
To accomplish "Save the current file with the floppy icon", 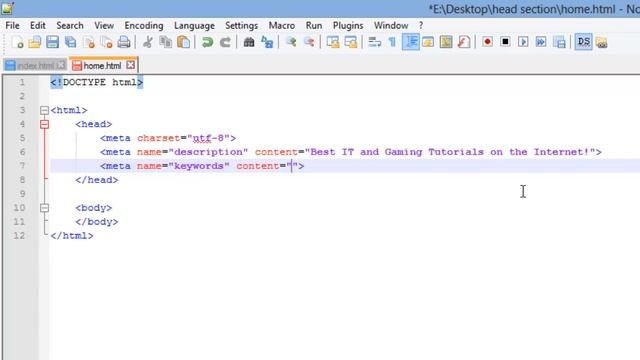I will [52, 42].
